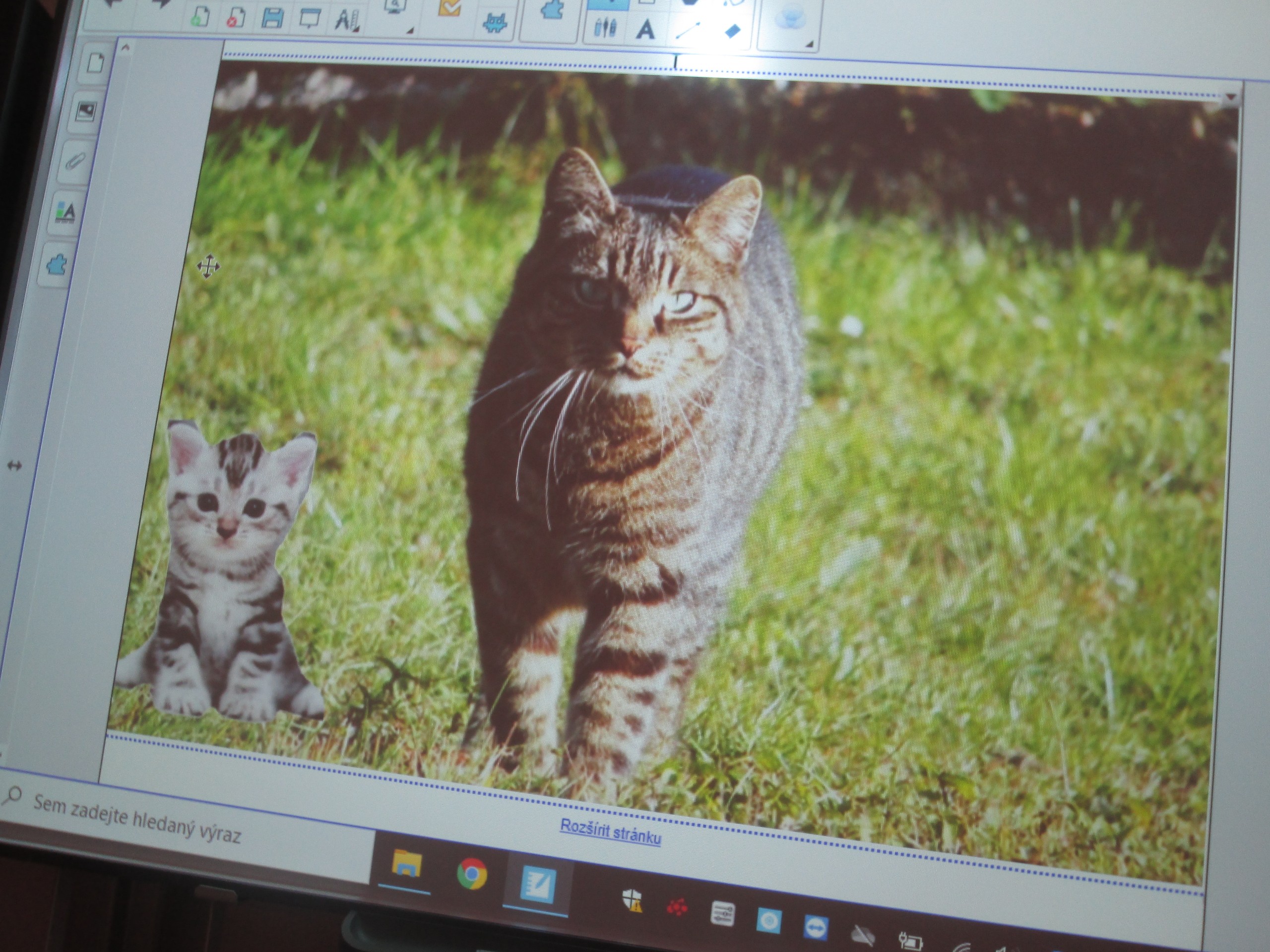Click the blue monster activity icon

coord(494,24)
